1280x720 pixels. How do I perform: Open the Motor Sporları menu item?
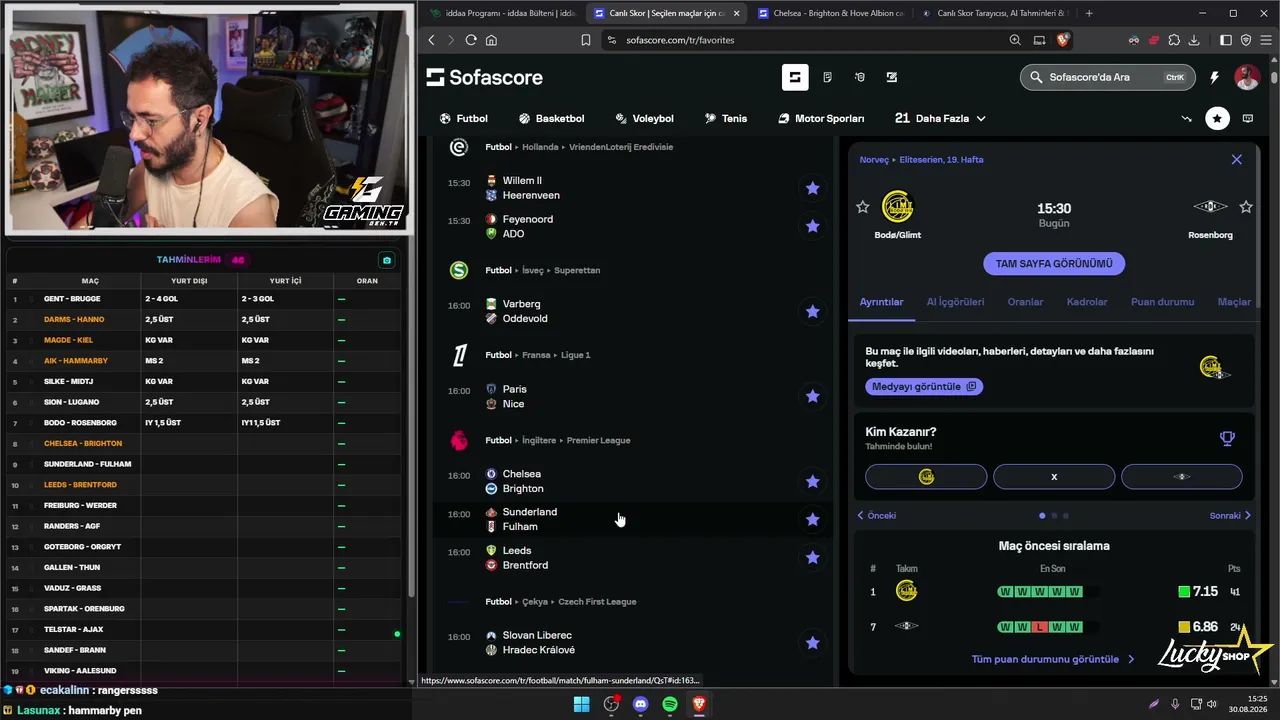coord(821,118)
